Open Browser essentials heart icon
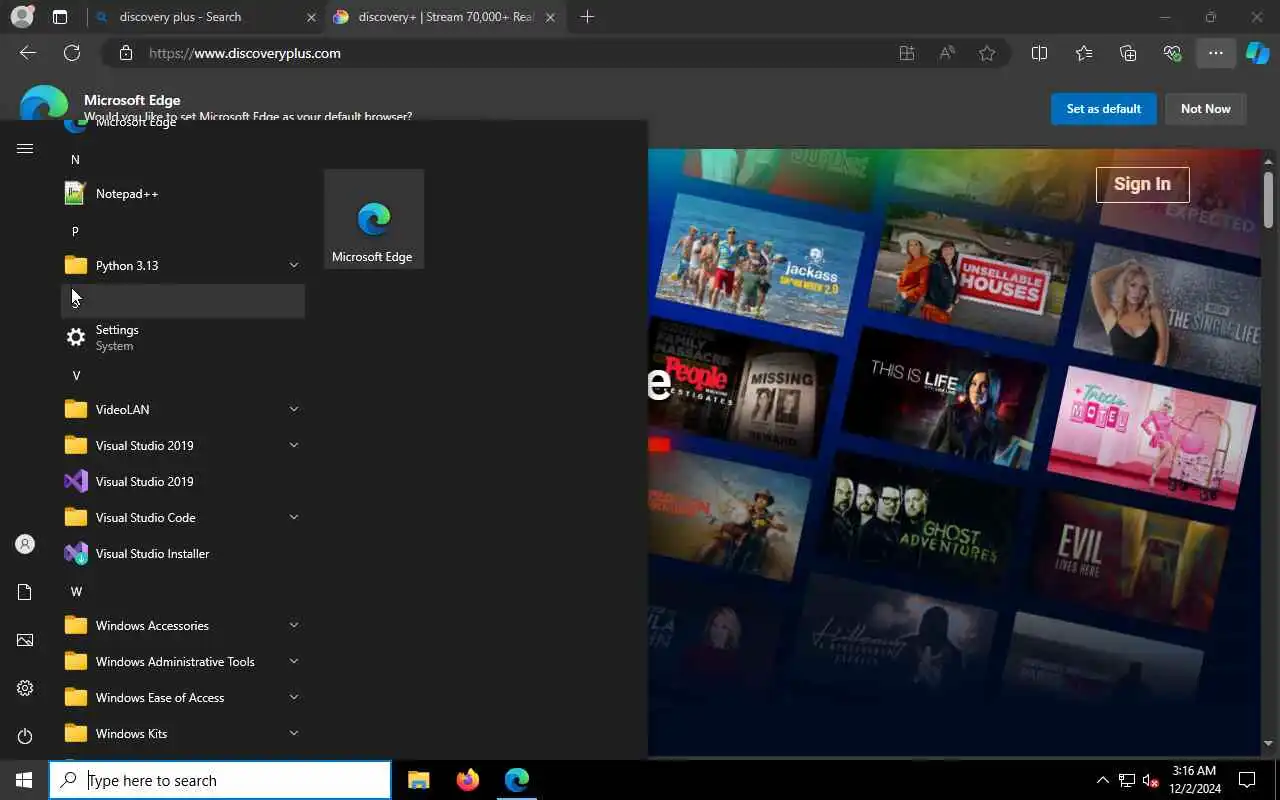This screenshot has height=800, width=1280. [1172, 53]
